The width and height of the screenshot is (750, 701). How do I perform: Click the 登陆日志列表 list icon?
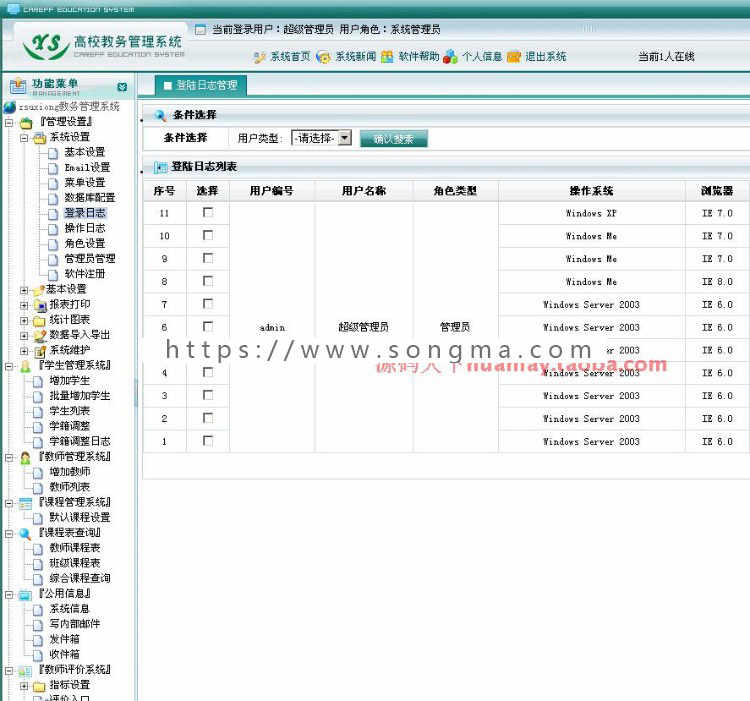[x=160, y=167]
